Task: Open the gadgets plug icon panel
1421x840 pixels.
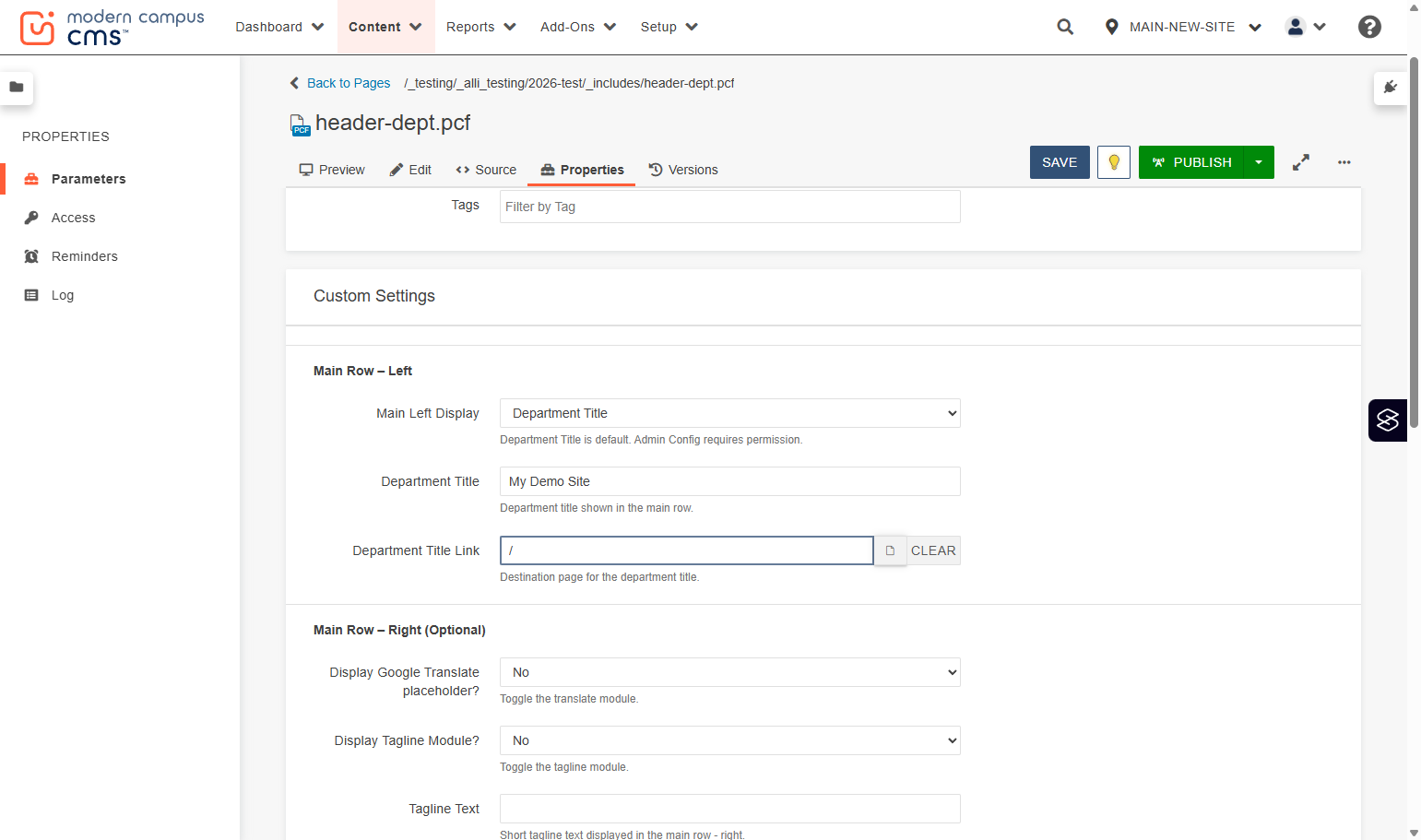Action: pos(1391,88)
